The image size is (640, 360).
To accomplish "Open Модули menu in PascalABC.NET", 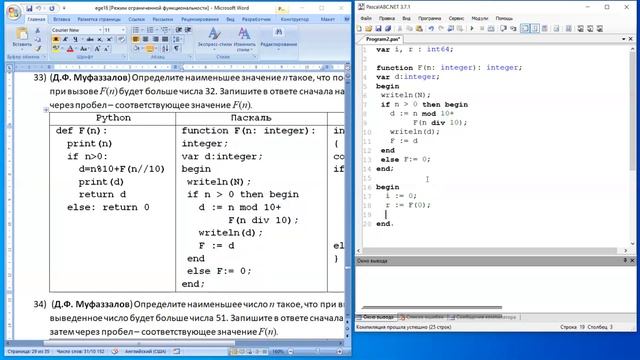I will (x=480, y=18).
